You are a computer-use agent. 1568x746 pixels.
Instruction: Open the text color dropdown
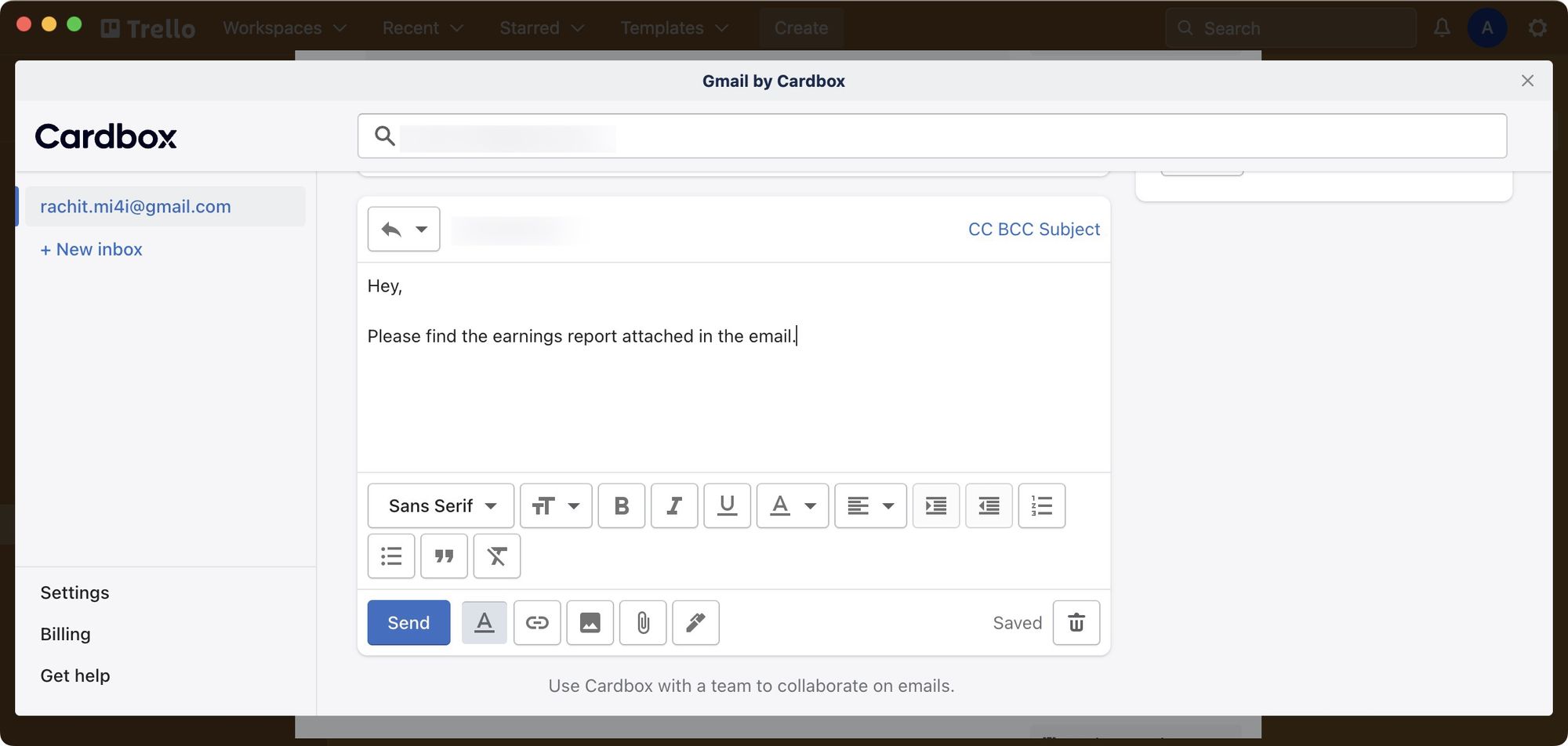(x=793, y=505)
